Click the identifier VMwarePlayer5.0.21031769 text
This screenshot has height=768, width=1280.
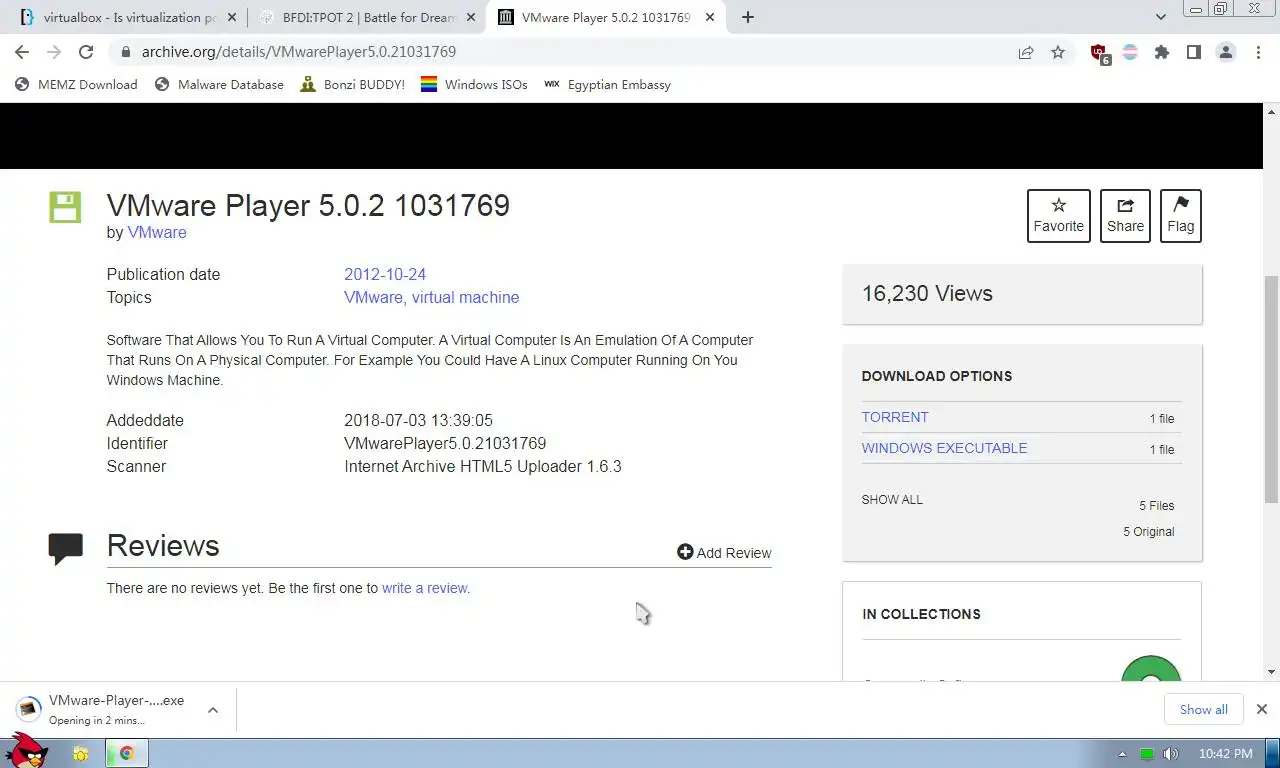click(445, 443)
